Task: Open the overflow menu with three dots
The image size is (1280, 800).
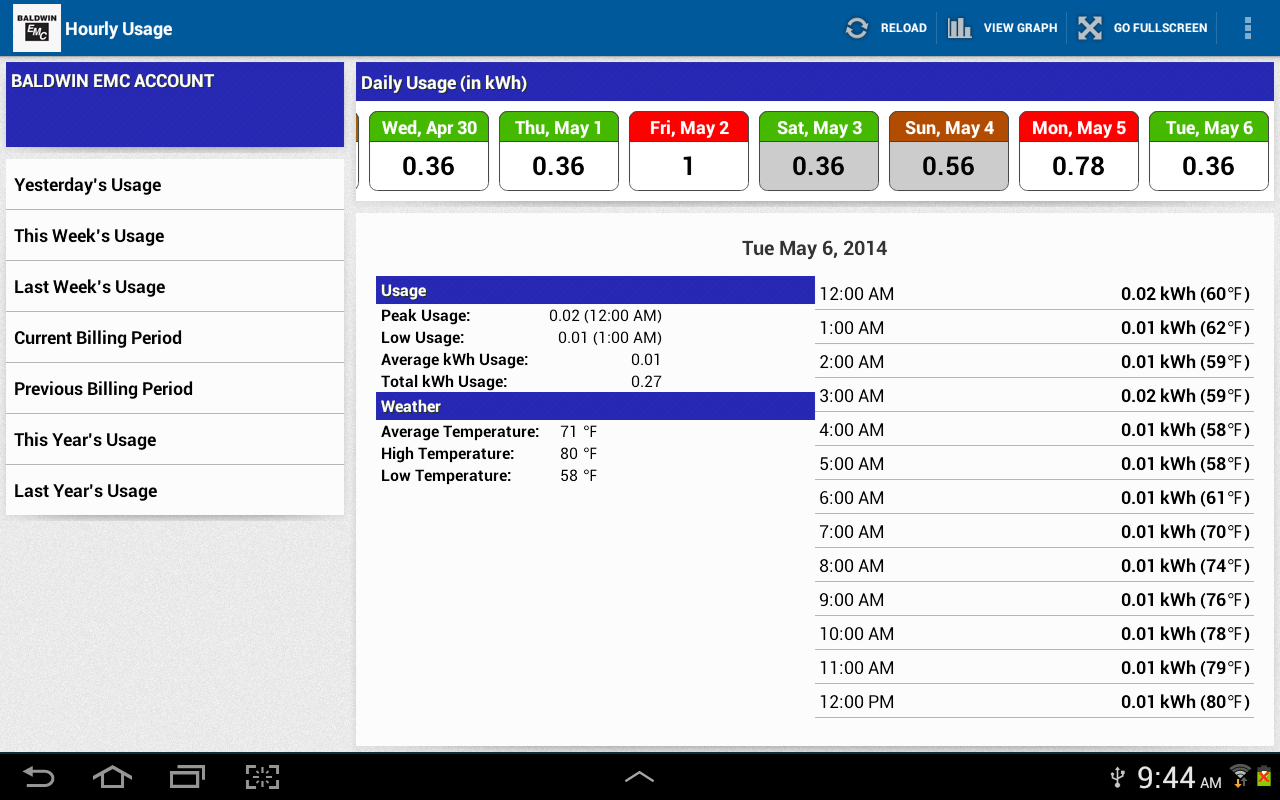Action: coord(1247,28)
